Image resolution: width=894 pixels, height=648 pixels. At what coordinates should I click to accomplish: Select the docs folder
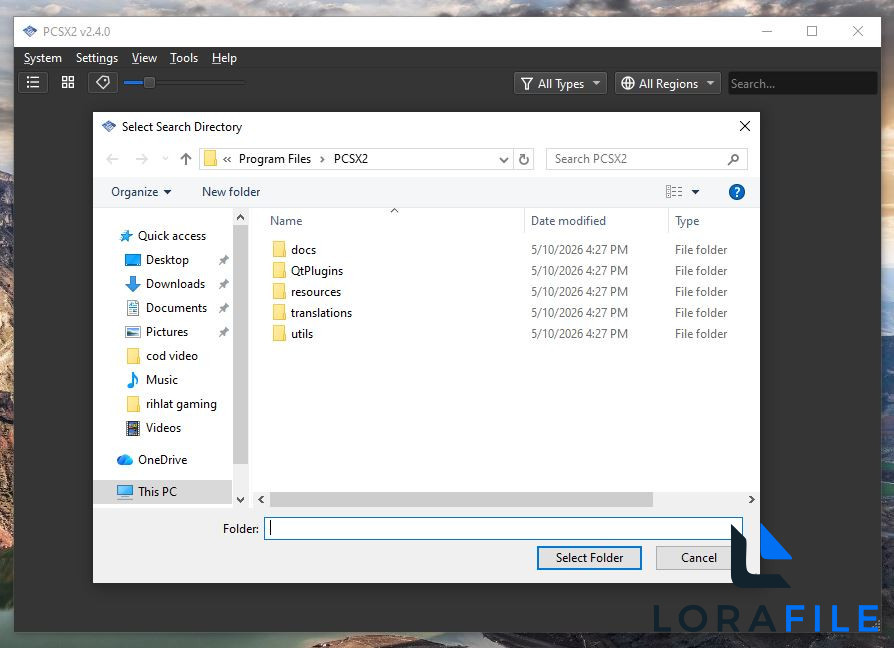click(x=303, y=250)
